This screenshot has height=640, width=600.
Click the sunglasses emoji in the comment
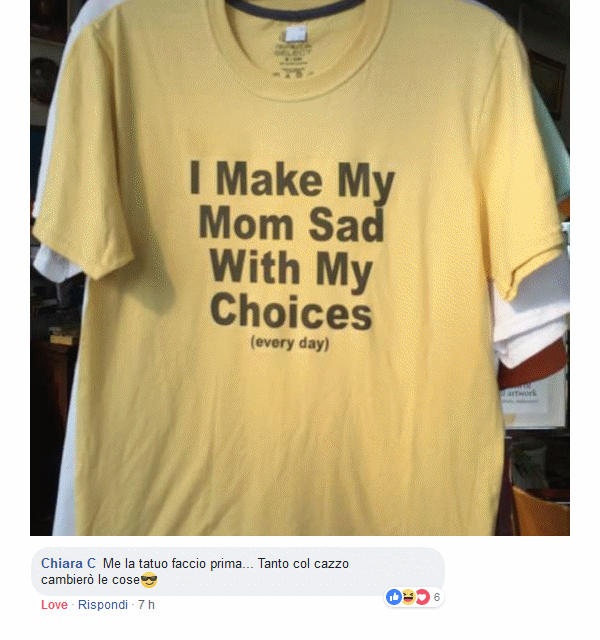(x=149, y=580)
